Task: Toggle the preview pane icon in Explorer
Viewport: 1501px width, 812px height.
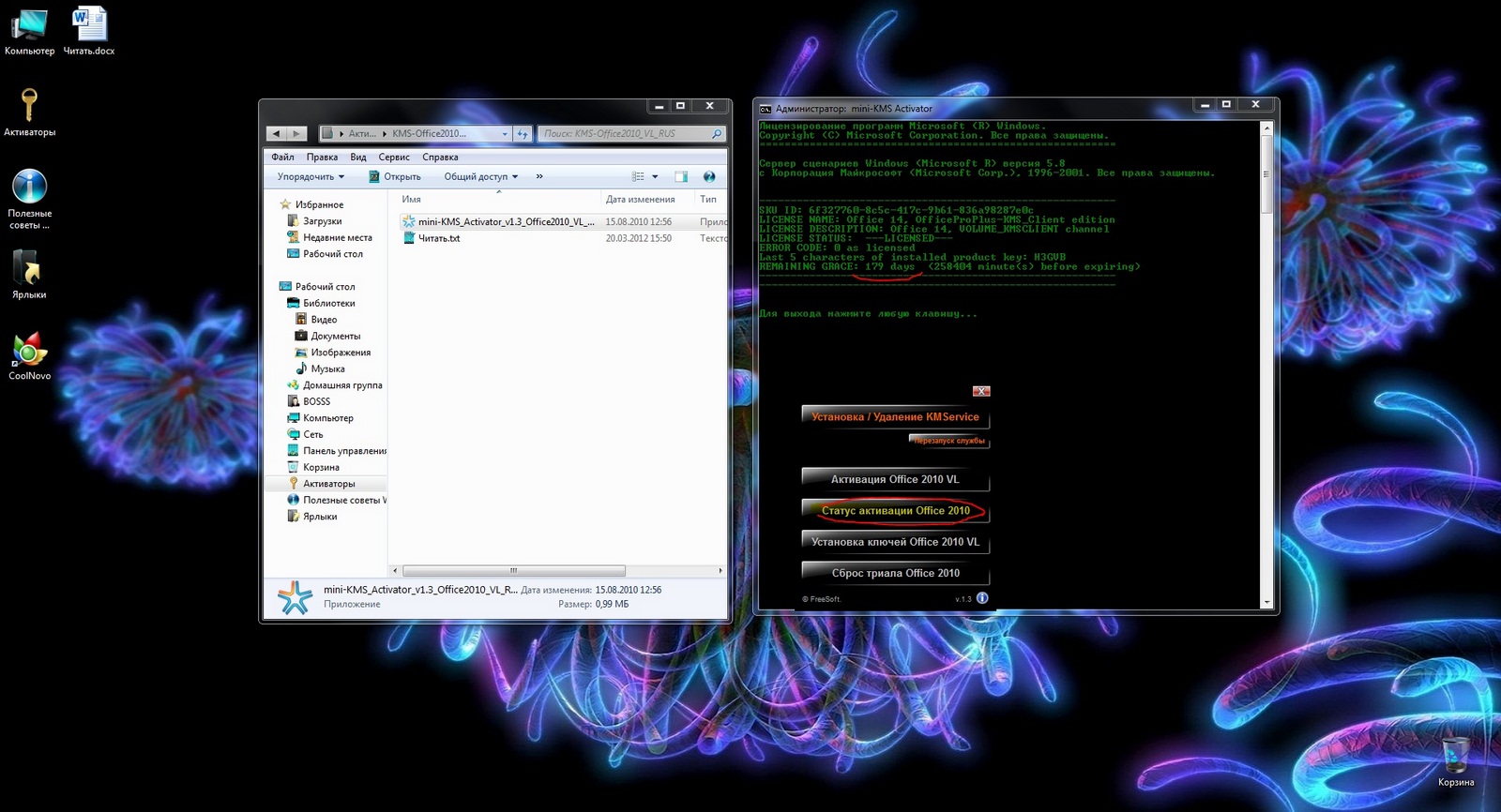Action: coord(681,176)
